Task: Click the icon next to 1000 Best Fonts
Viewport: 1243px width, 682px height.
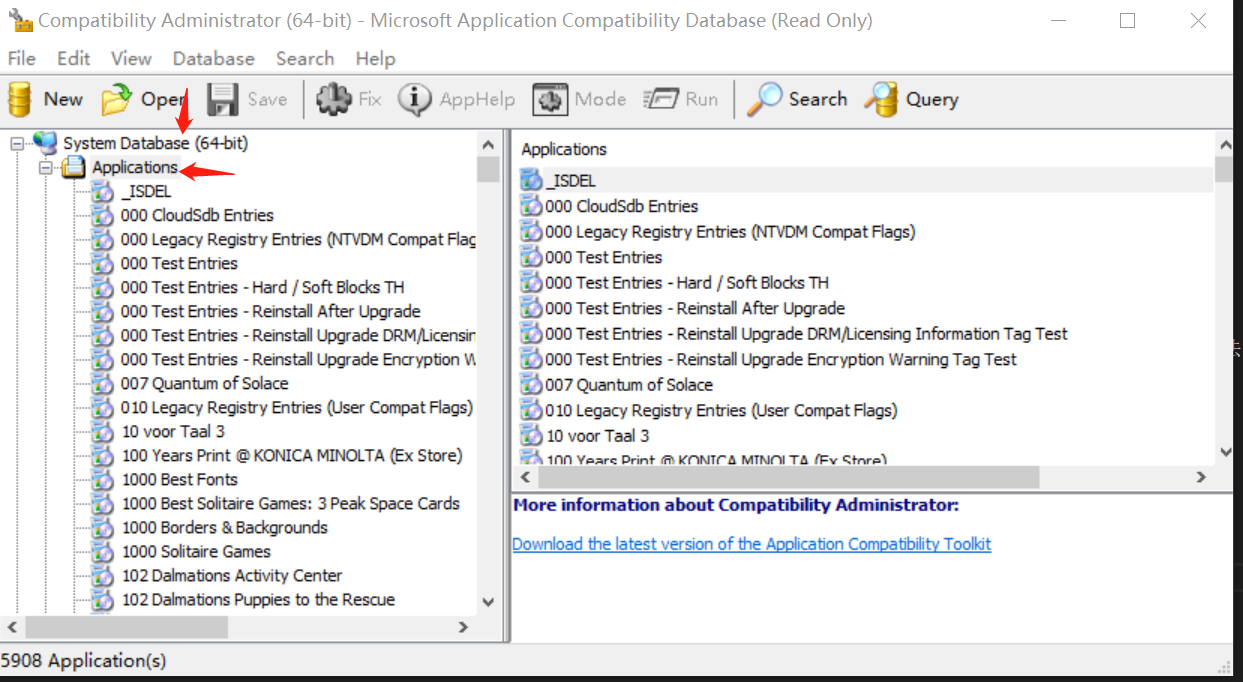Action: click(103, 479)
